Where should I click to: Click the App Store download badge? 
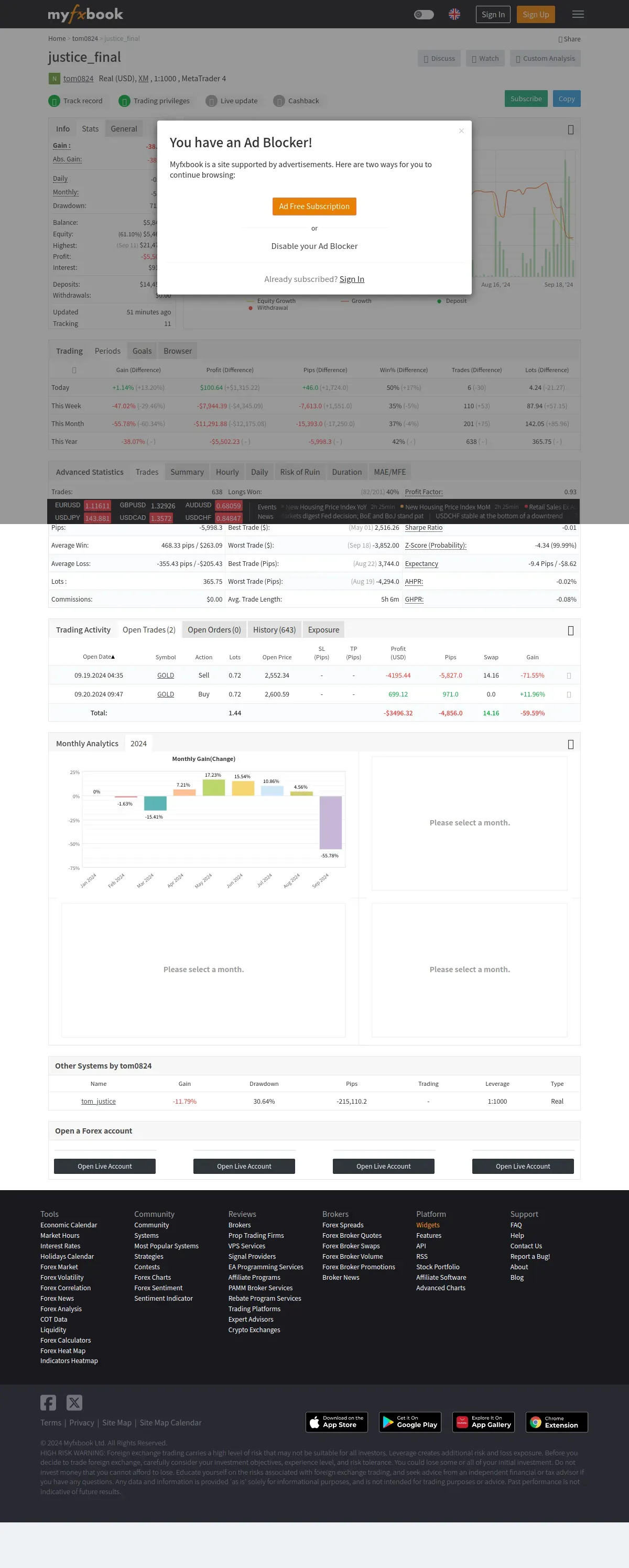337,1422
